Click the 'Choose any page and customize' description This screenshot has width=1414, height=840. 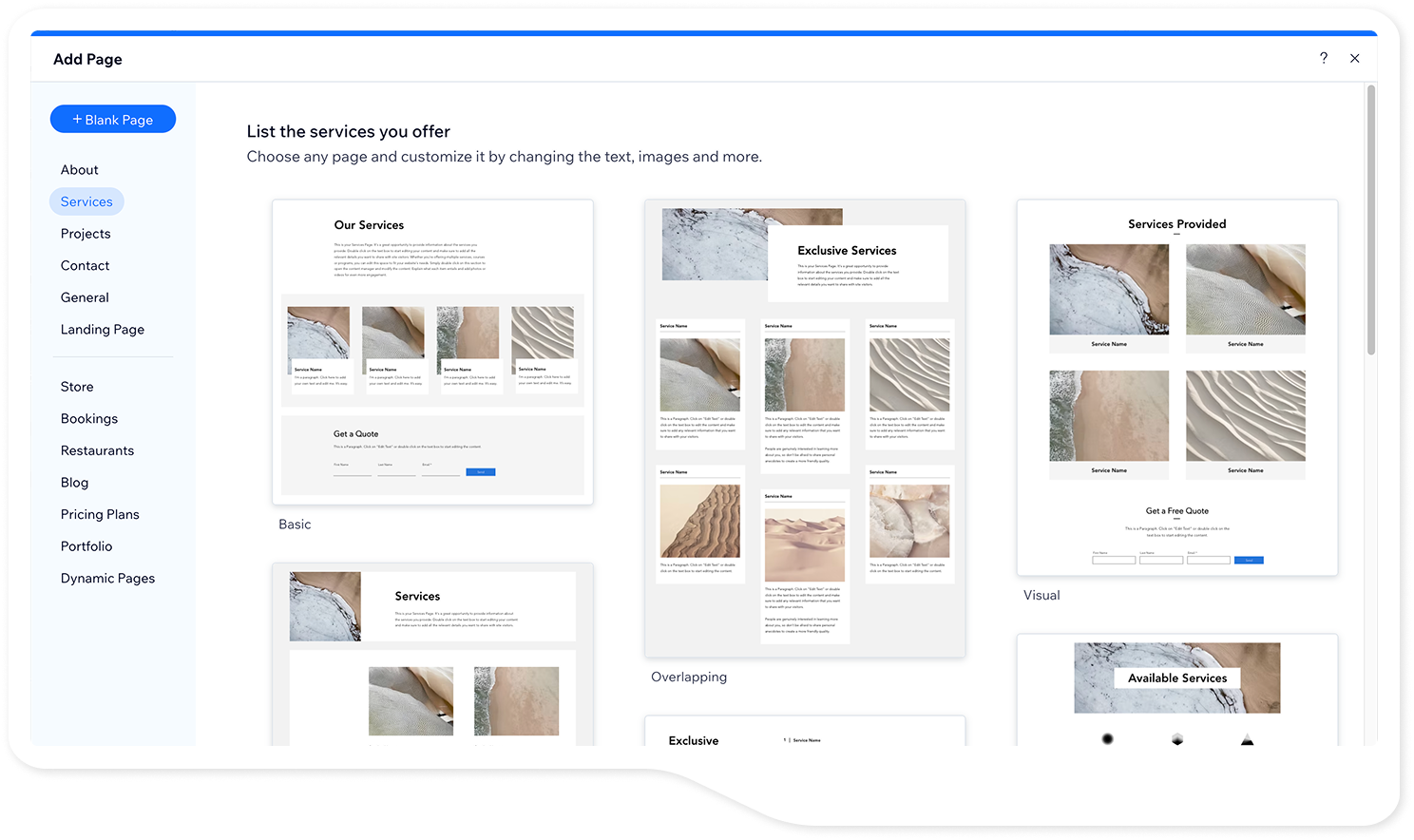tap(505, 157)
